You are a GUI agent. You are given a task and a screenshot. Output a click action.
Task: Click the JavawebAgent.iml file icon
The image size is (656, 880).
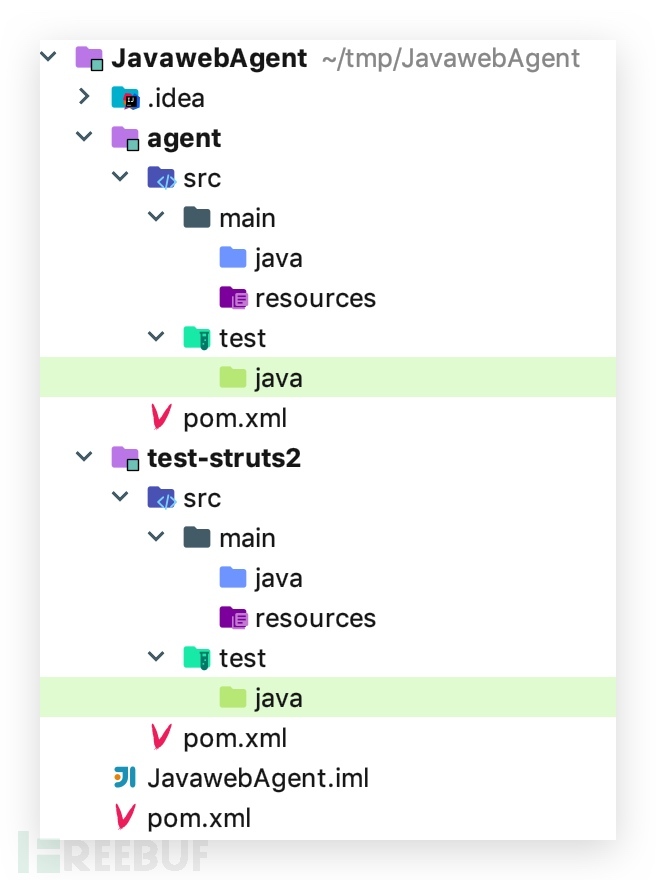pyautogui.click(x=125, y=778)
